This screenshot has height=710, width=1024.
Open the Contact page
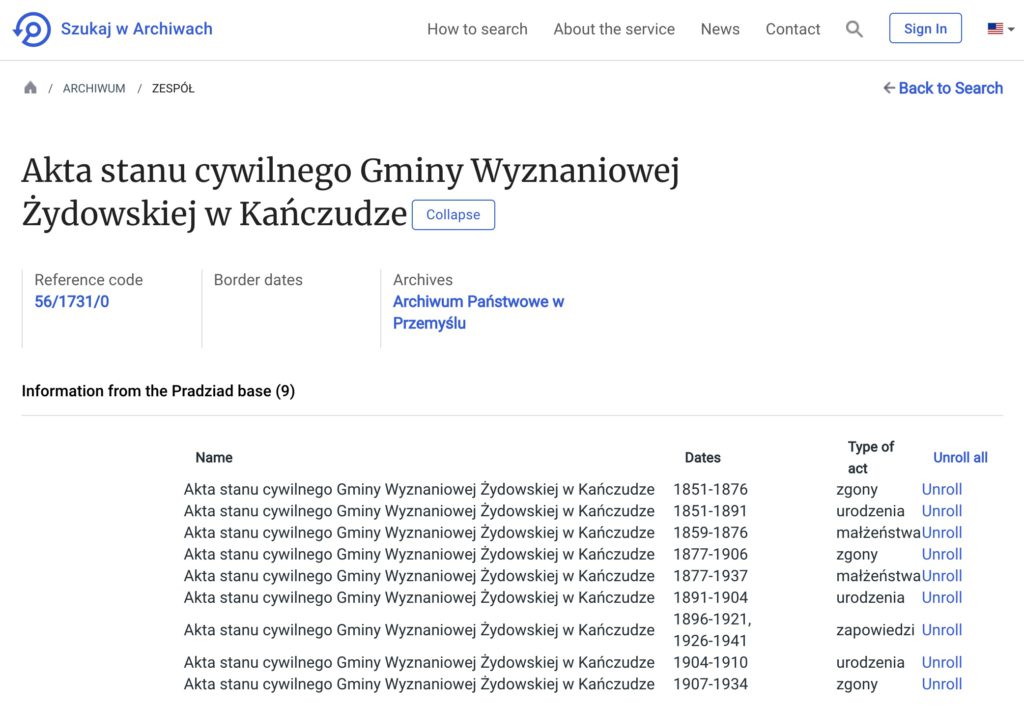[793, 29]
